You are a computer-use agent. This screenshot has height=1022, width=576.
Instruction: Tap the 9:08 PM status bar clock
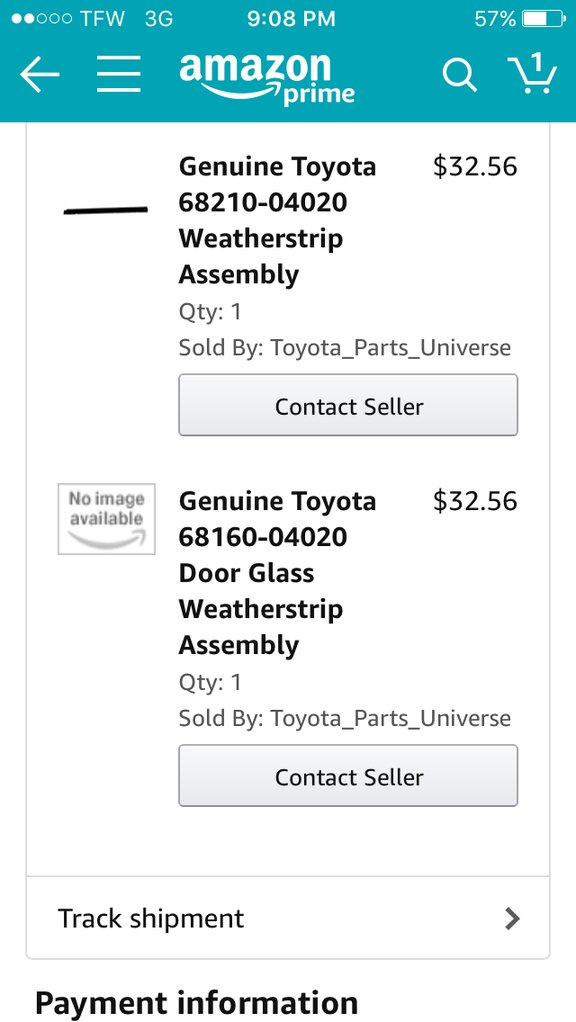click(291, 19)
